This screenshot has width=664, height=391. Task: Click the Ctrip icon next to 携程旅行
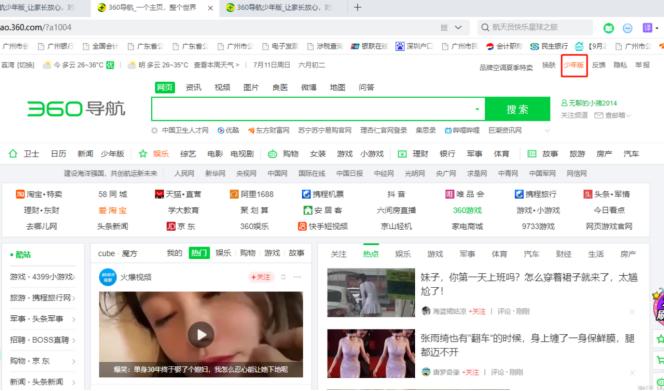519,194
